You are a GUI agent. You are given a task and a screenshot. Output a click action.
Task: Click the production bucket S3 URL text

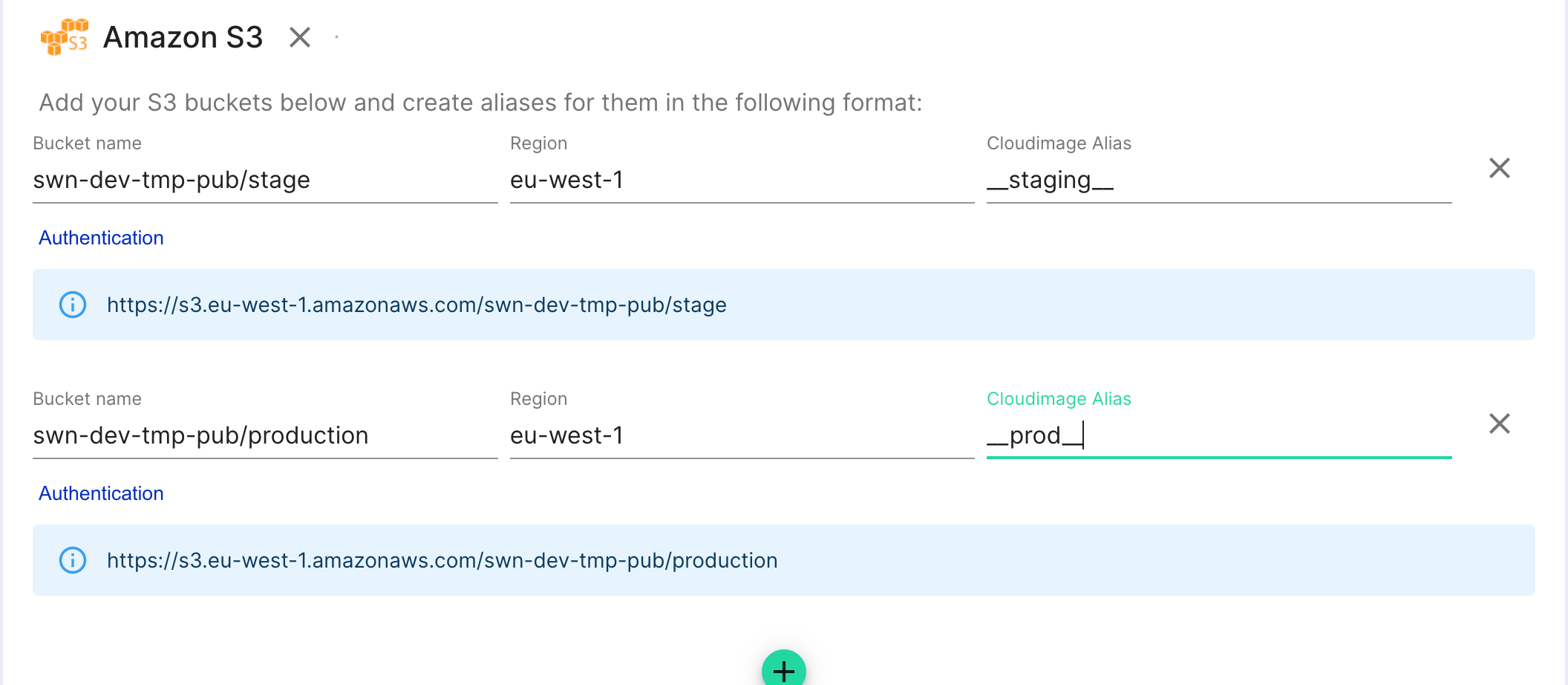click(442, 560)
